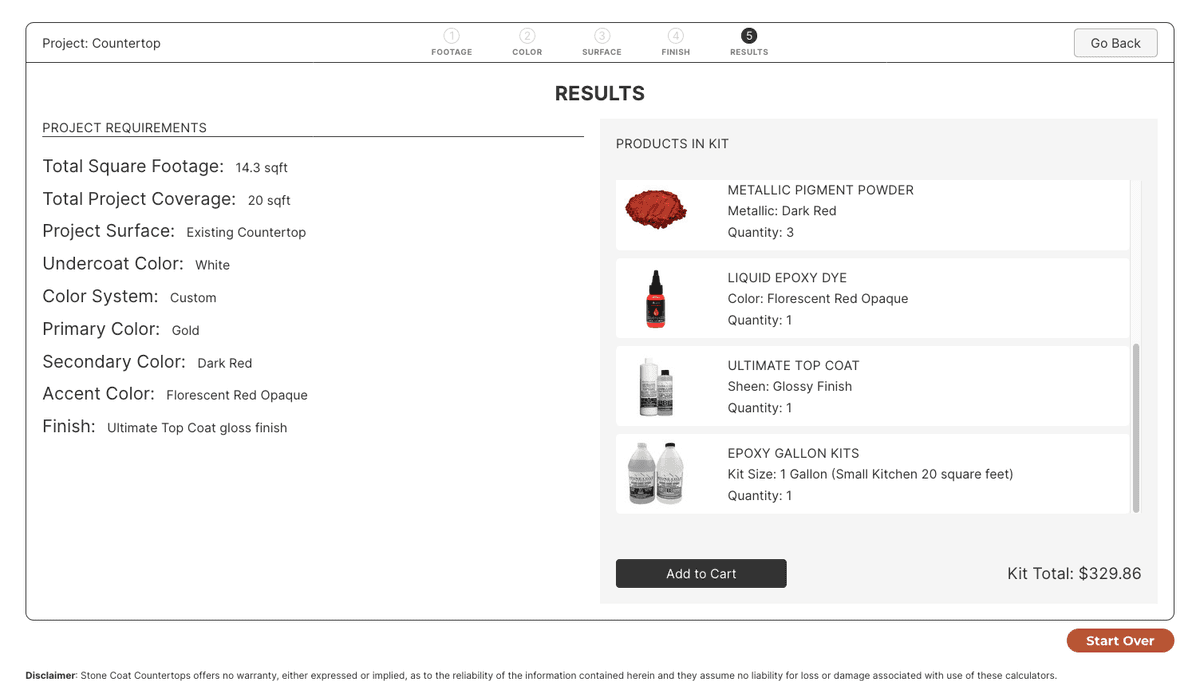The height and width of the screenshot is (681, 1200).
Task: Switch to the FOOTAGE step label
Action: click(x=452, y=52)
